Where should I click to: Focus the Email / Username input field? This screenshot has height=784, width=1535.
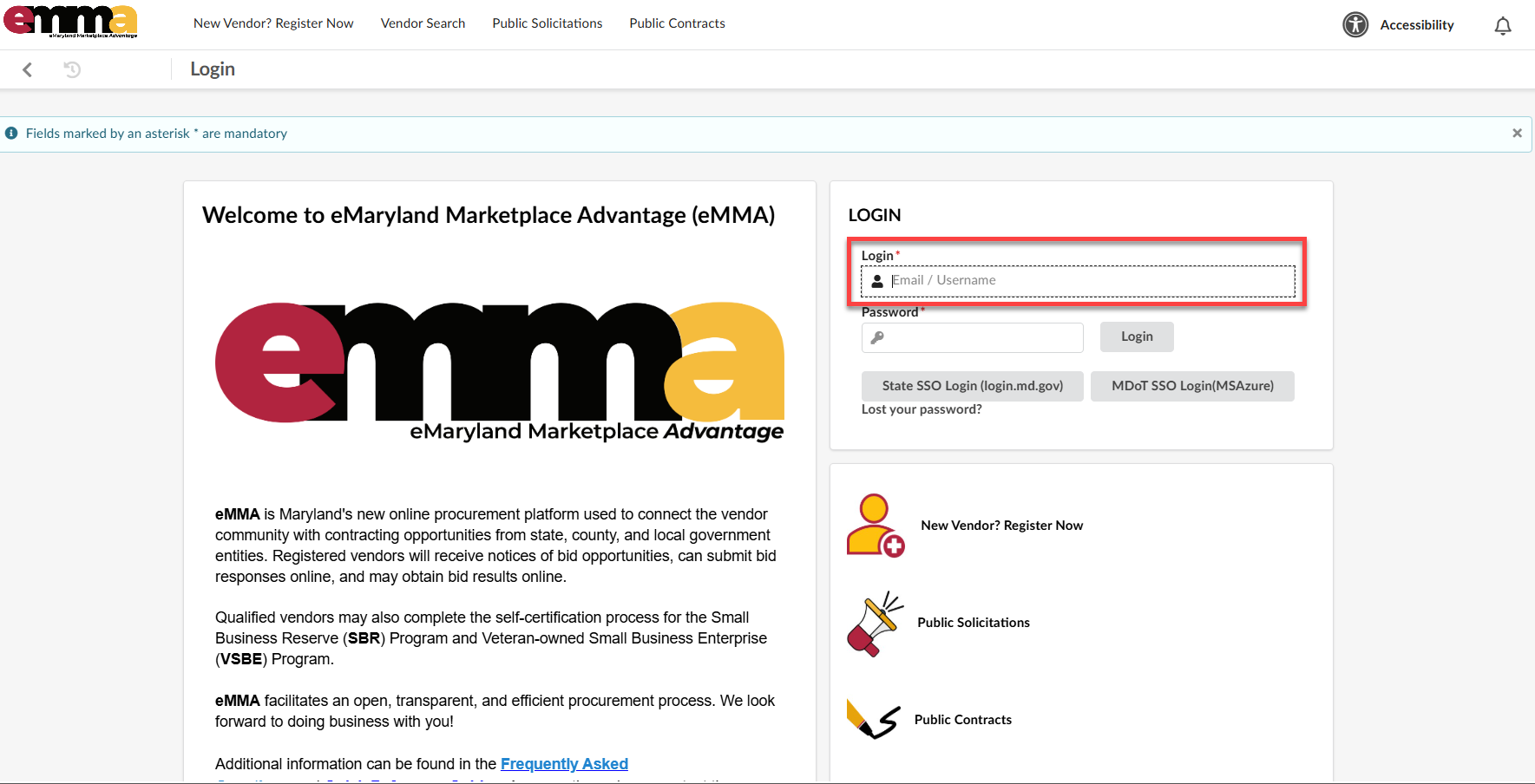pos(1078,281)
